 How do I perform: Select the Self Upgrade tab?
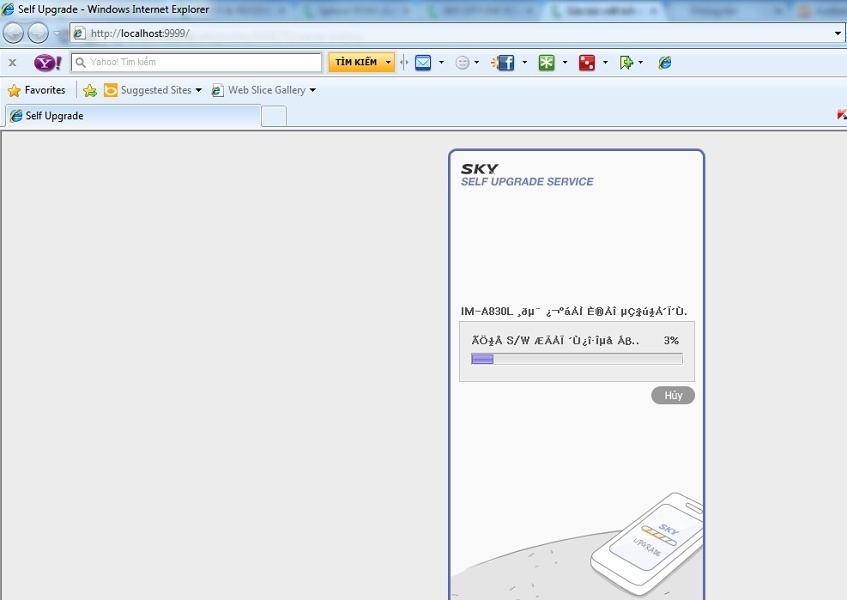[130, 116]
